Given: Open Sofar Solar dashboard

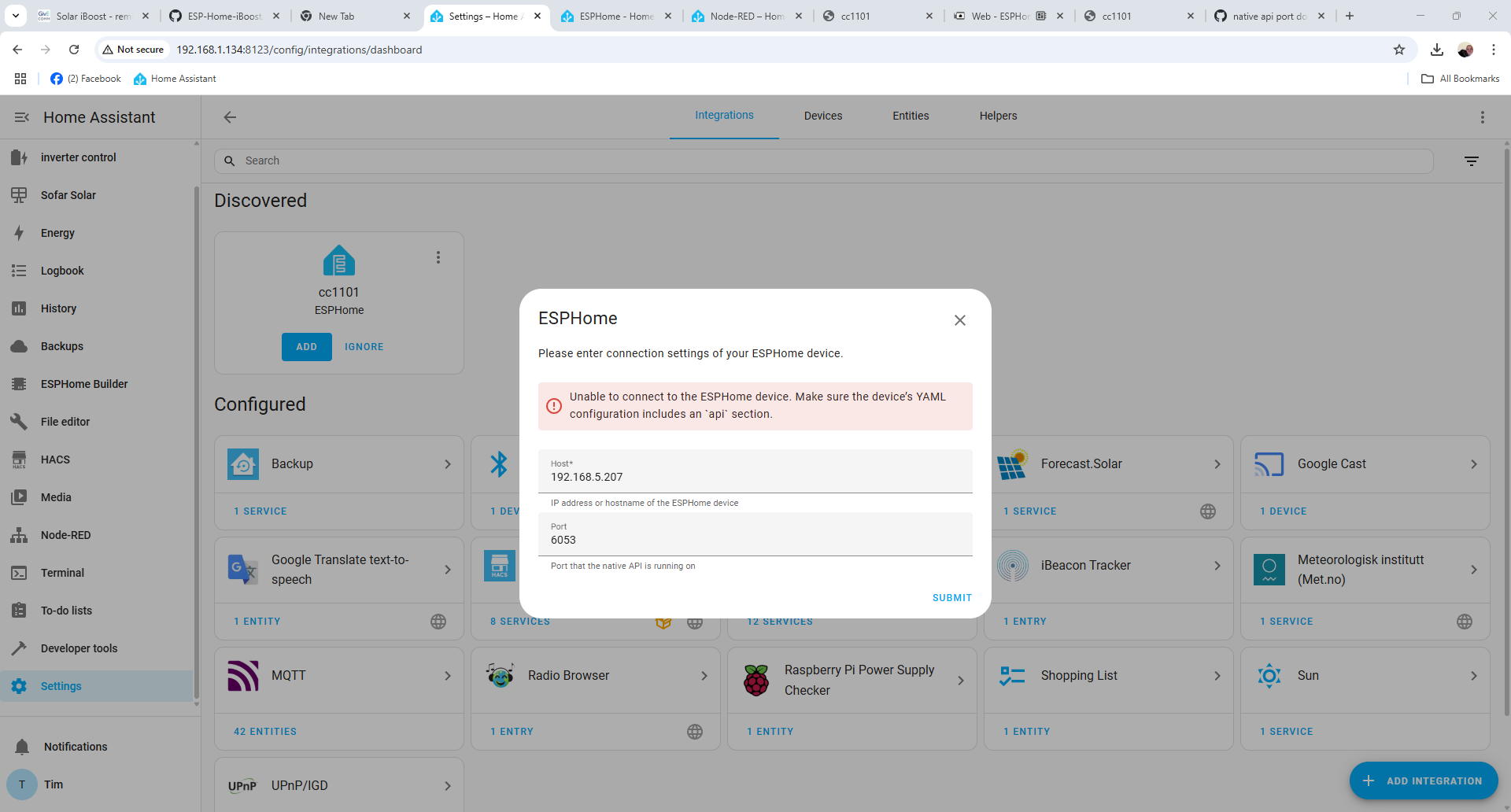Looking at the screenshot, I should 96,195.
